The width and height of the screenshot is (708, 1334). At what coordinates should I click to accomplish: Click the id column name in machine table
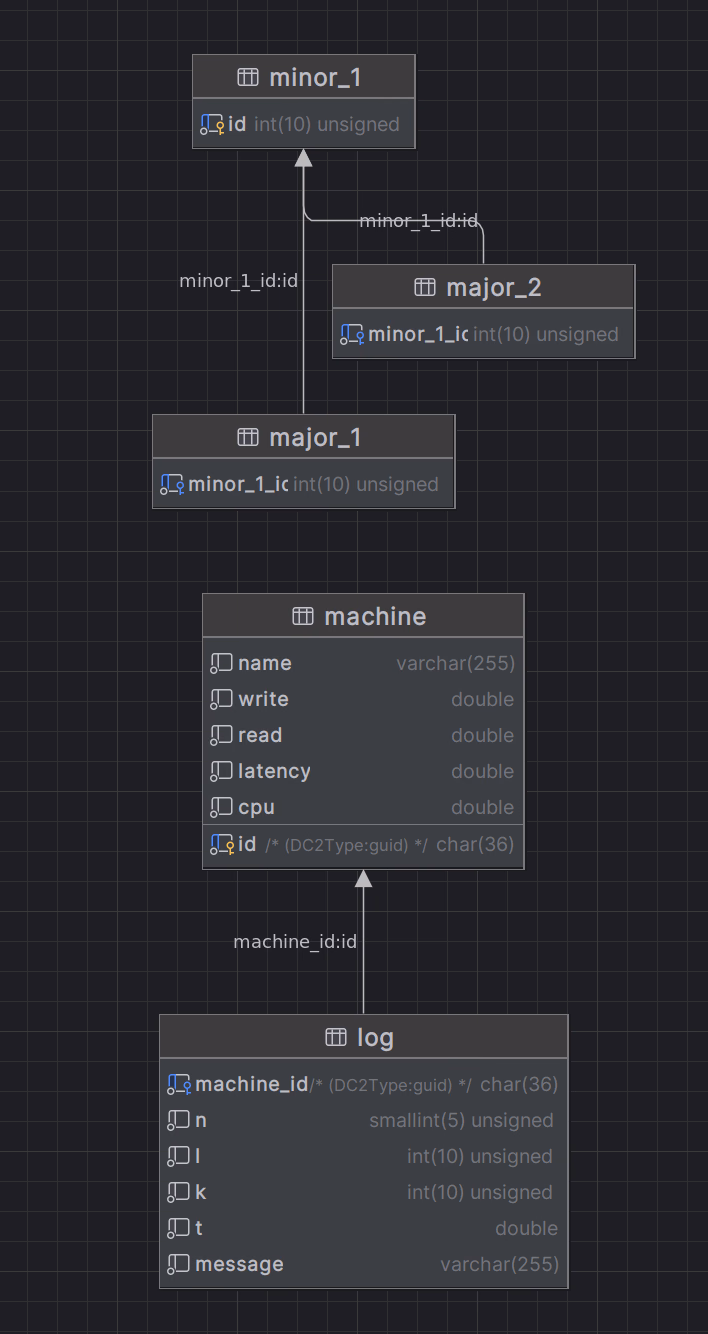247,845
